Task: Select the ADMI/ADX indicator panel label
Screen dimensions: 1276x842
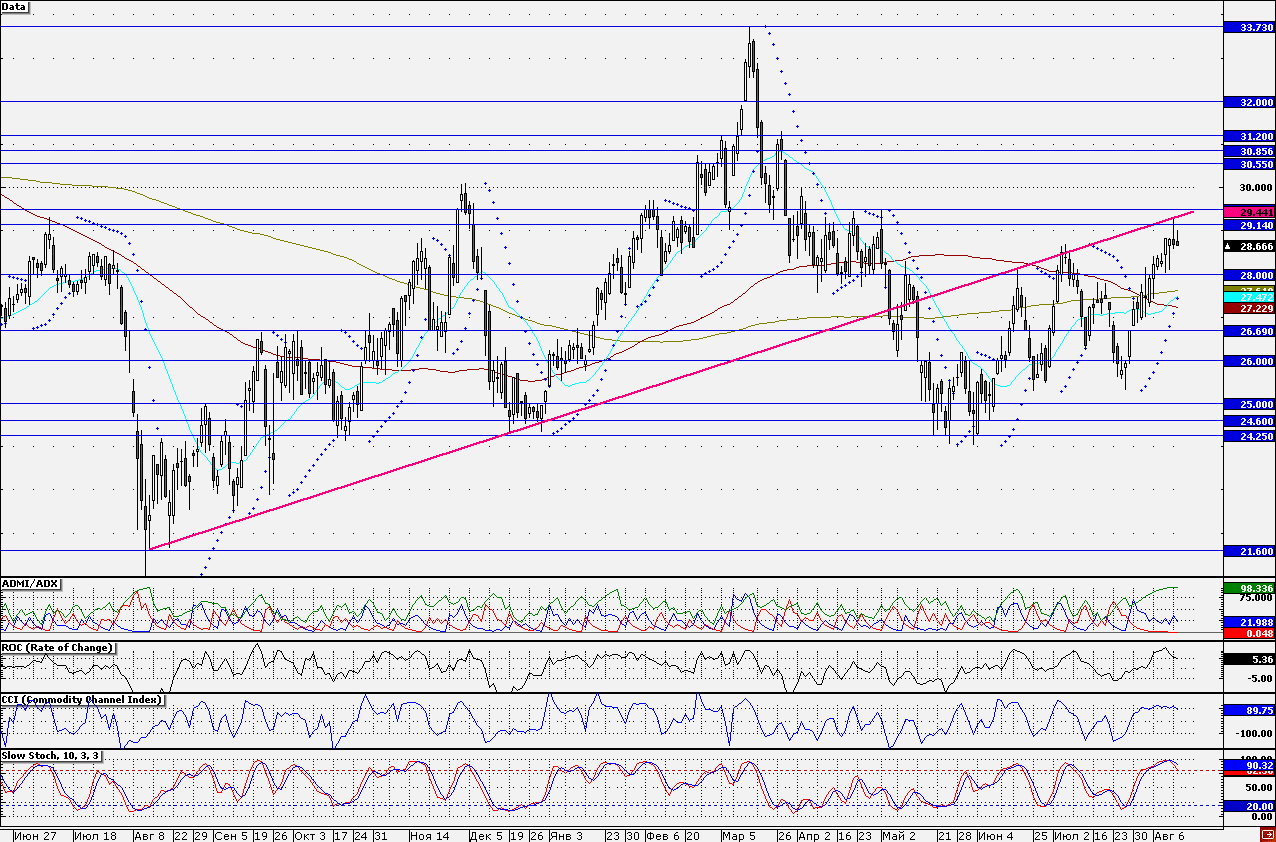Action: pos(30,583)
